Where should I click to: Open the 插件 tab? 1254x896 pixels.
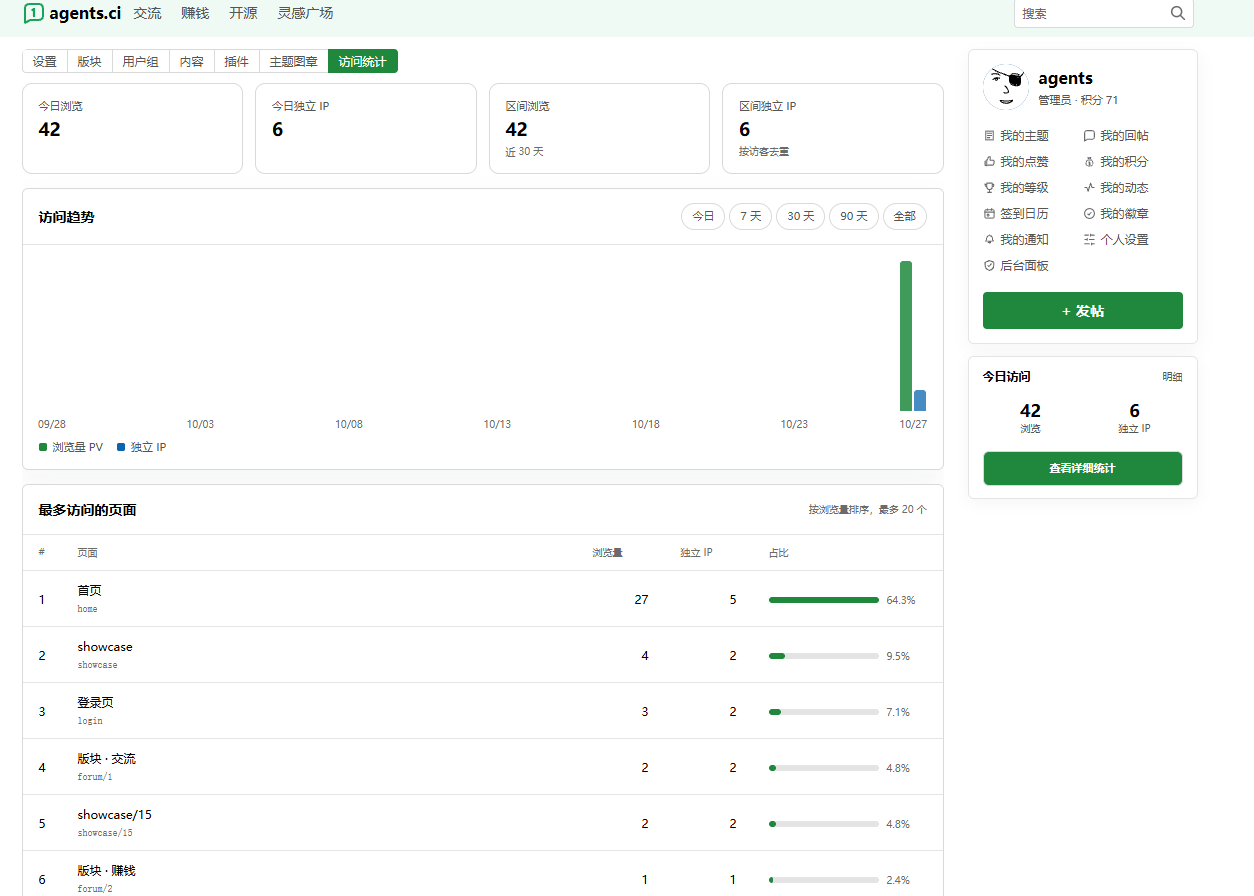[237, 61]
